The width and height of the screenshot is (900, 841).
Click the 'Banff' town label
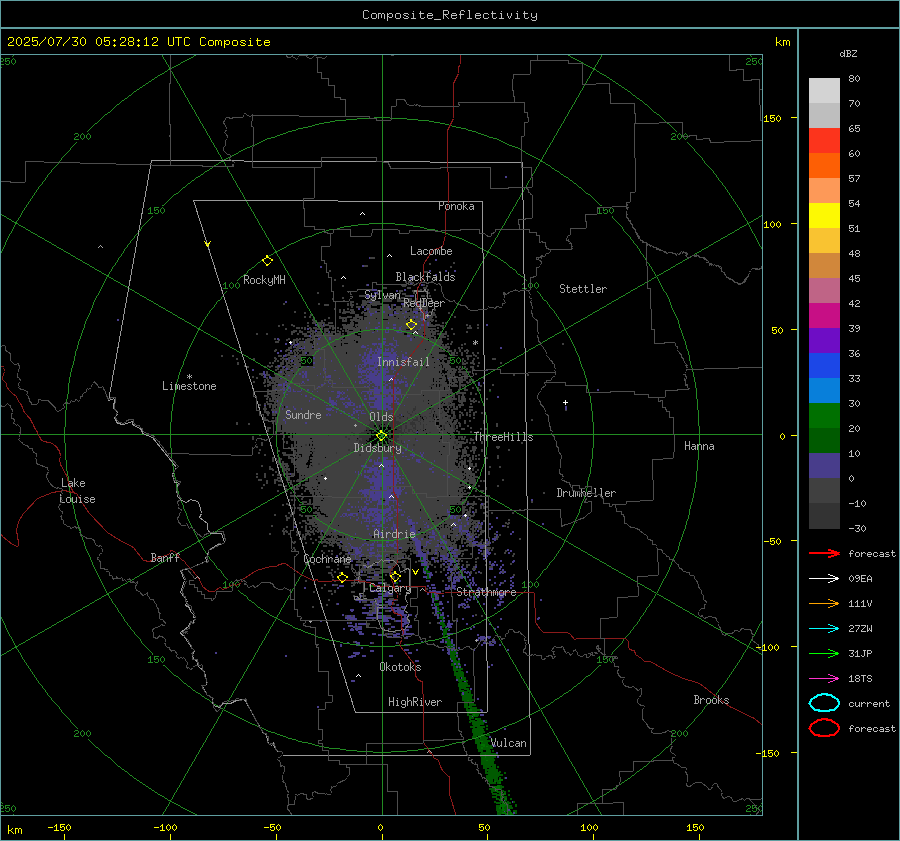165,557
